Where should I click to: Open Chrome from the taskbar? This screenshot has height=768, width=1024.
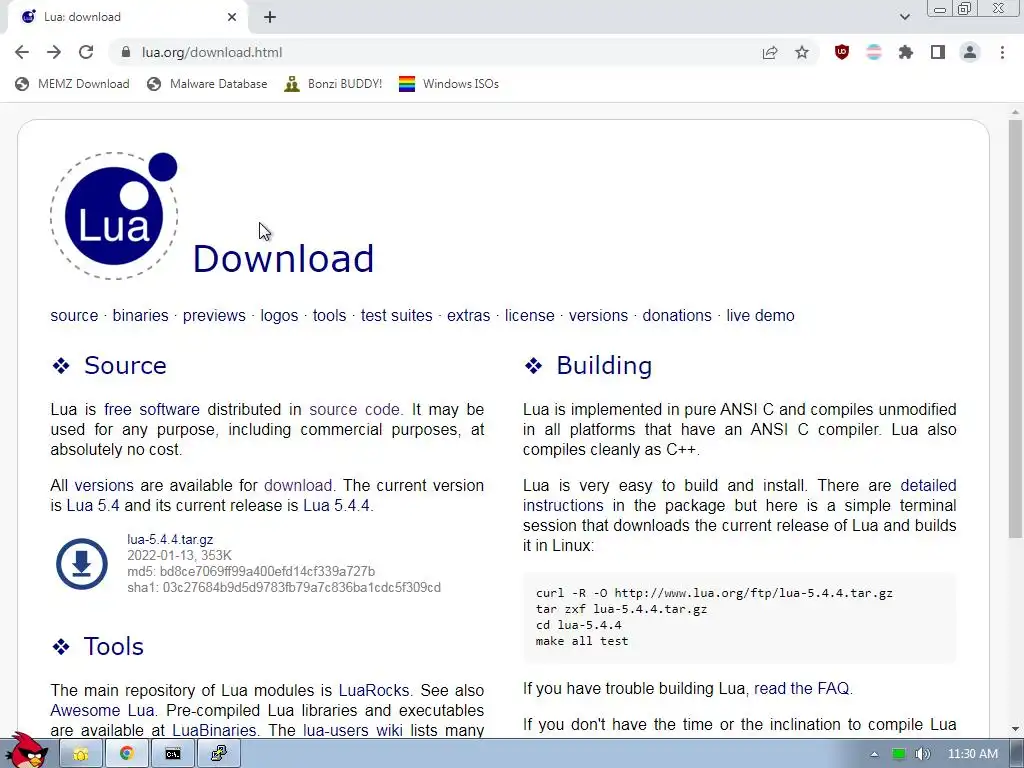127,754
